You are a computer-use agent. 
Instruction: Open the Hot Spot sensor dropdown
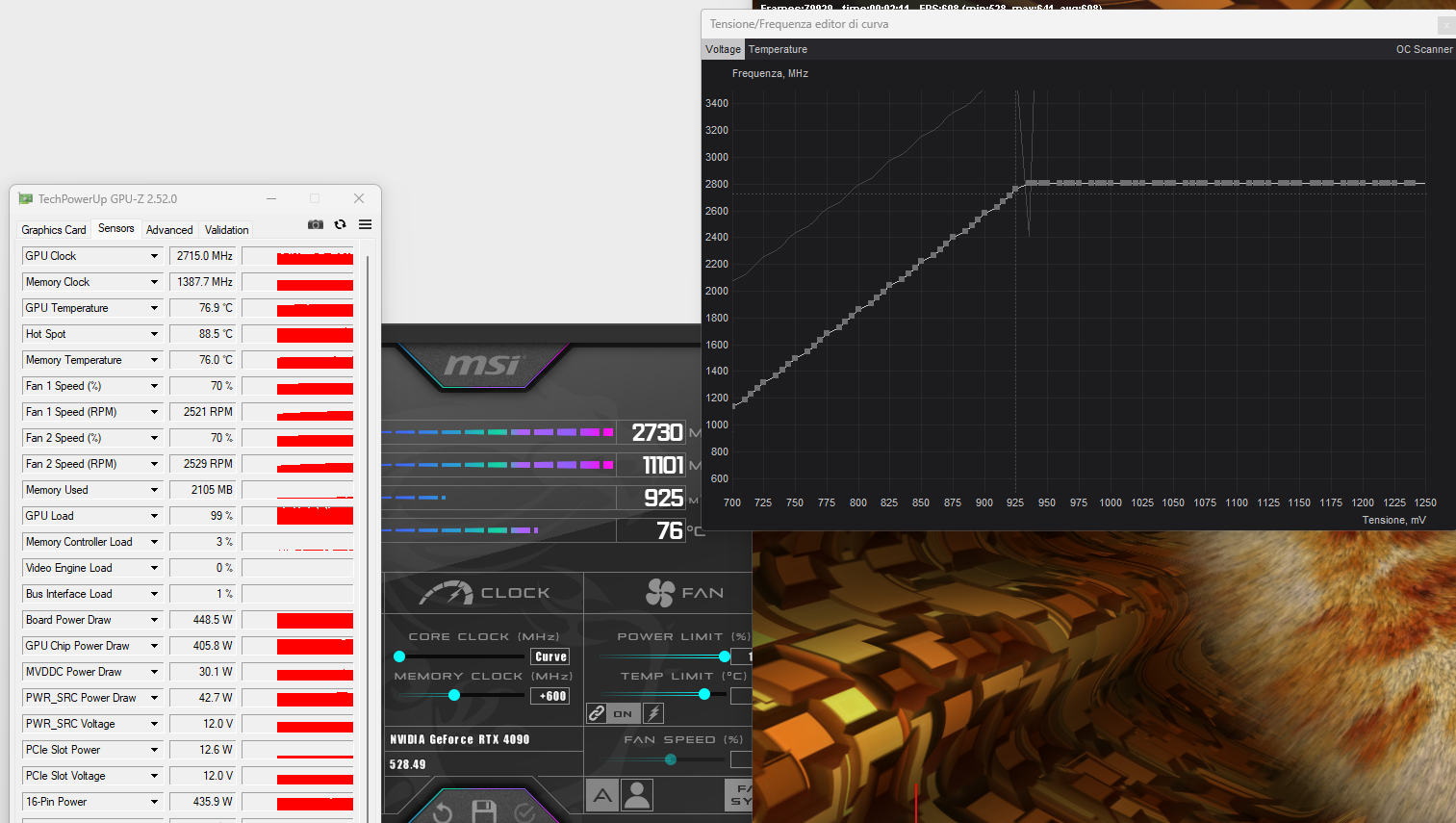[154, 334]
